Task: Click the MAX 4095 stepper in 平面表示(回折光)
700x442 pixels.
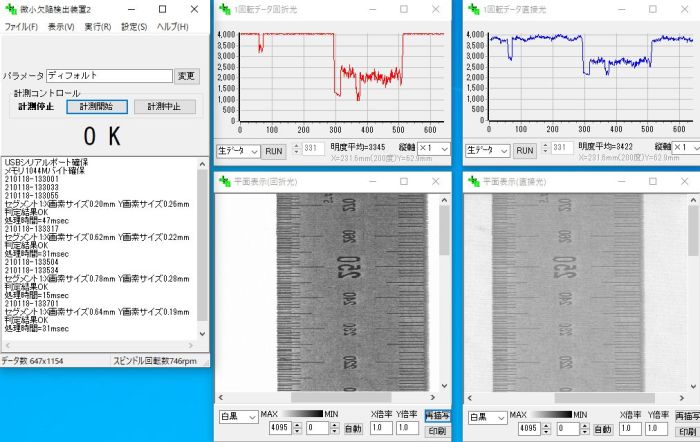Action: coord(297,428)
